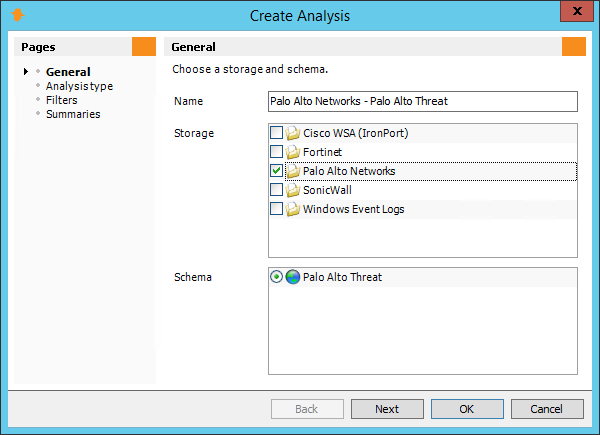The image size is (600, 435).
Task: Cancel the Create Analysis dialog
Action: coord(547,409)
